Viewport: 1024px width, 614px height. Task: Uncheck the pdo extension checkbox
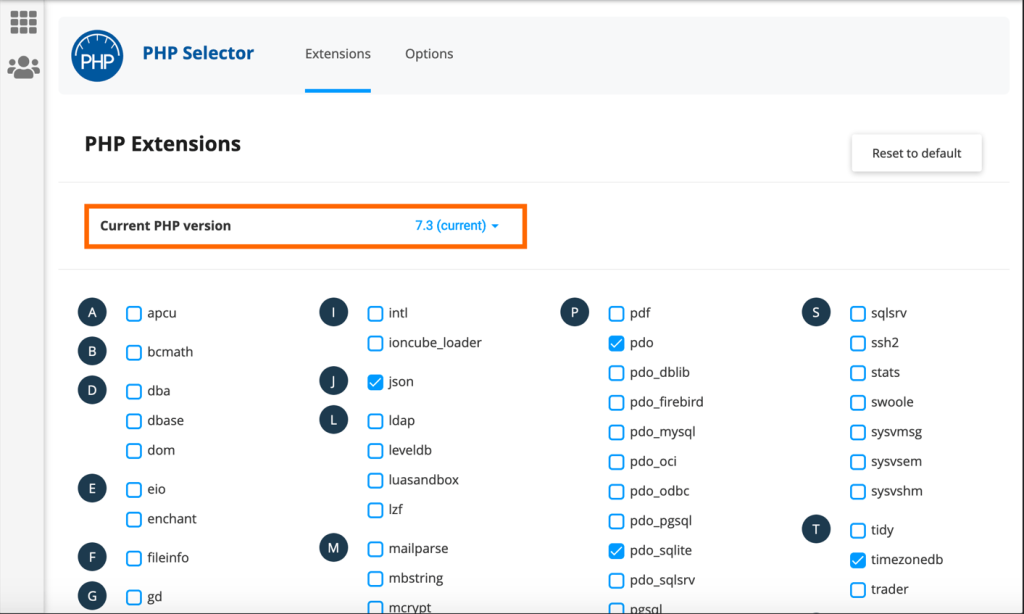(616, 343)
